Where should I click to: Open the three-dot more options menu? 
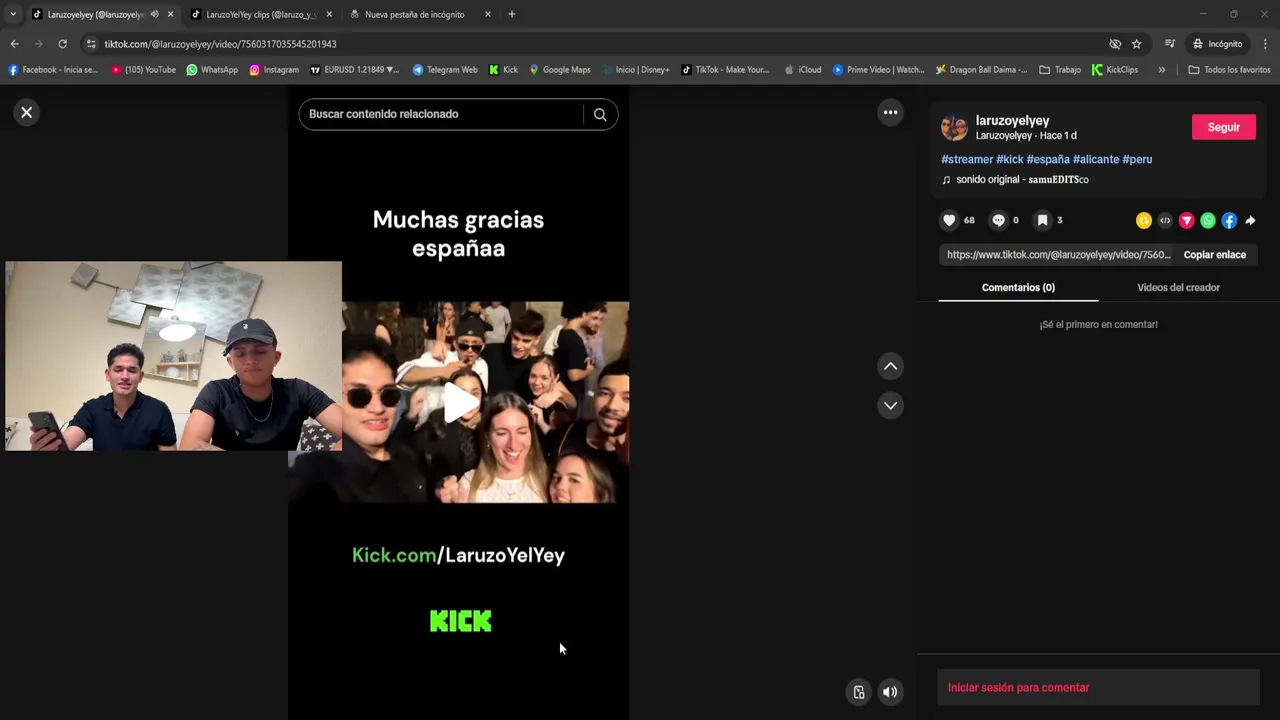click(890, 112)
